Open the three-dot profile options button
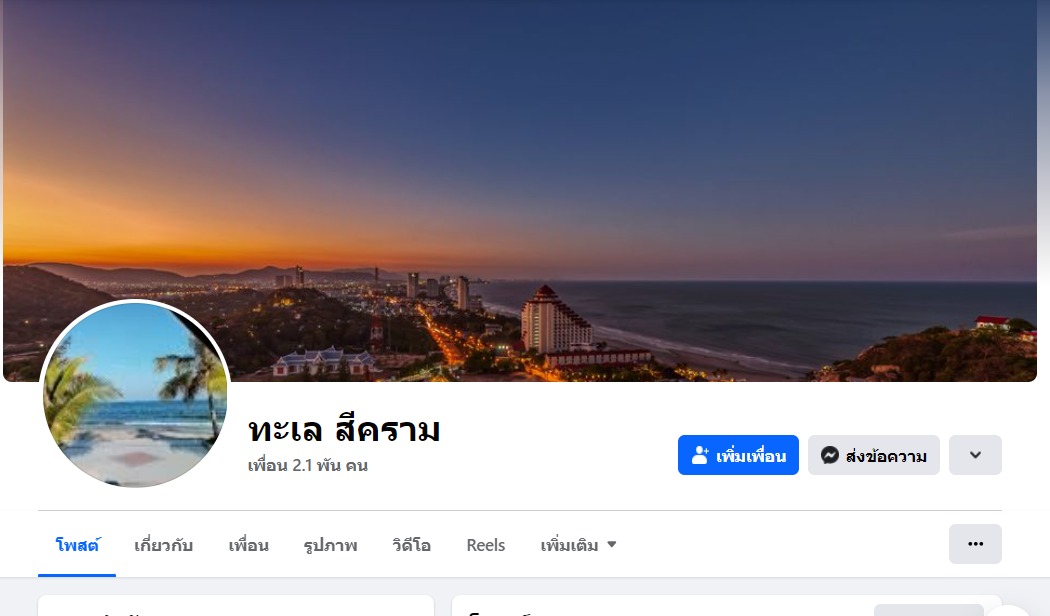This screenshot has height=616, width=1050. (975, 544)
